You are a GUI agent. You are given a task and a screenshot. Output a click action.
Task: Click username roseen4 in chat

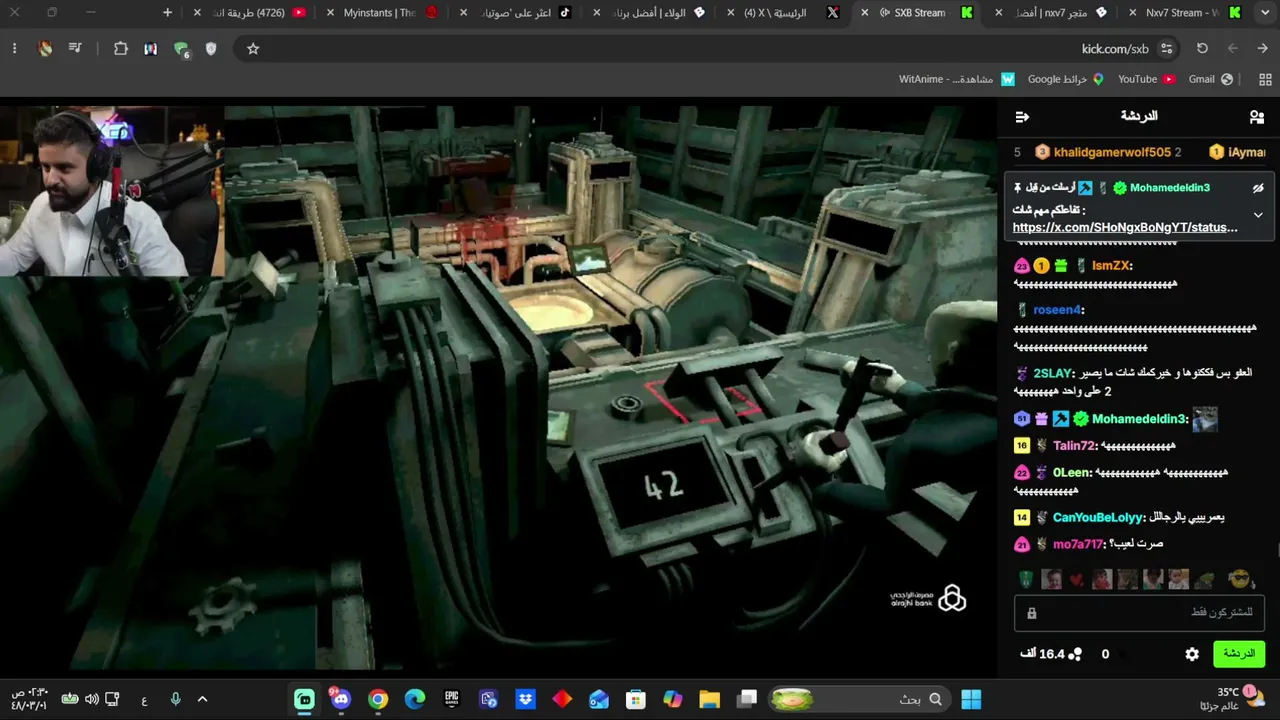pos(1057,310)
